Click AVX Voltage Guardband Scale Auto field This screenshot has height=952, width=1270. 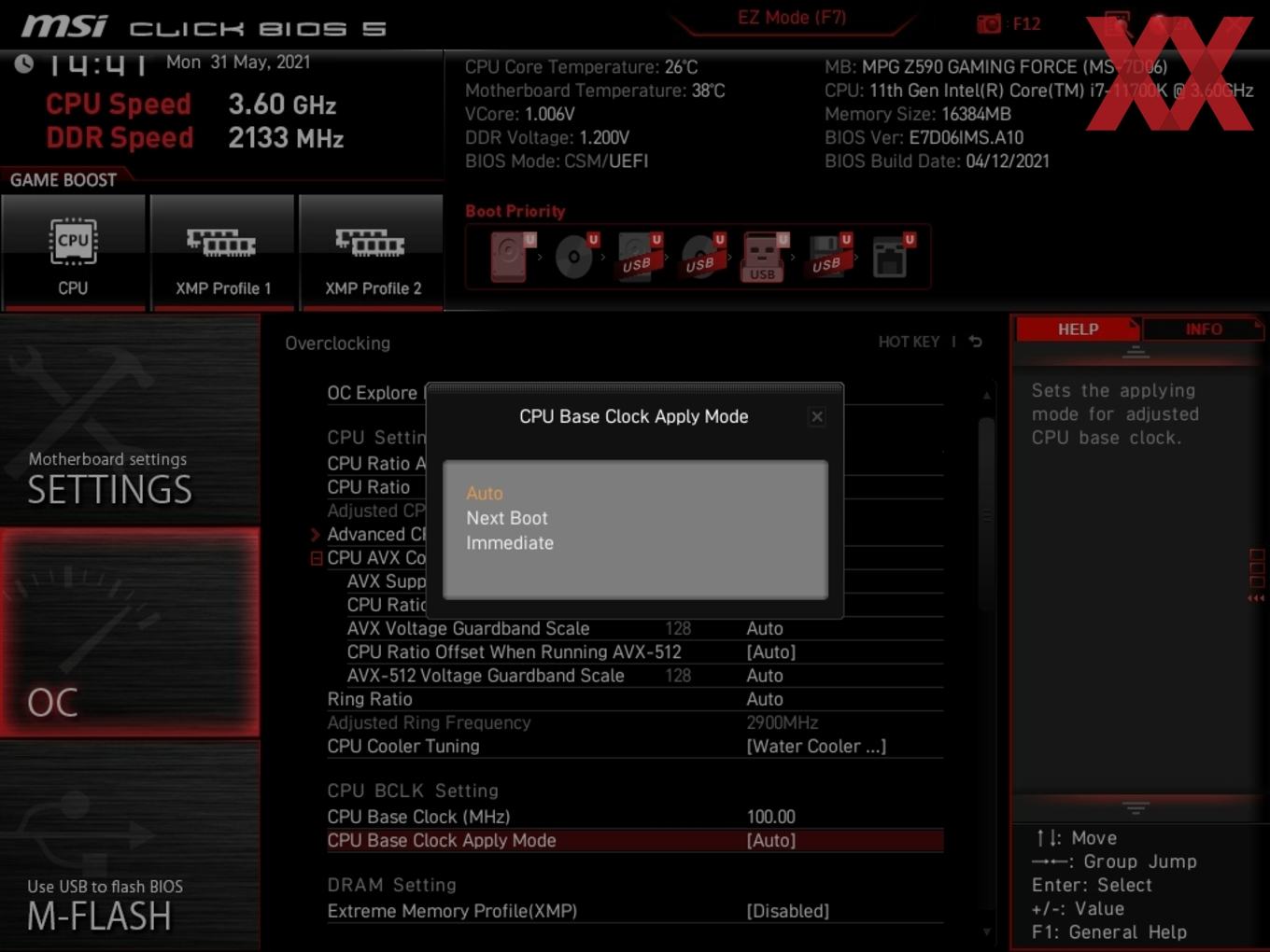[765, 629]
